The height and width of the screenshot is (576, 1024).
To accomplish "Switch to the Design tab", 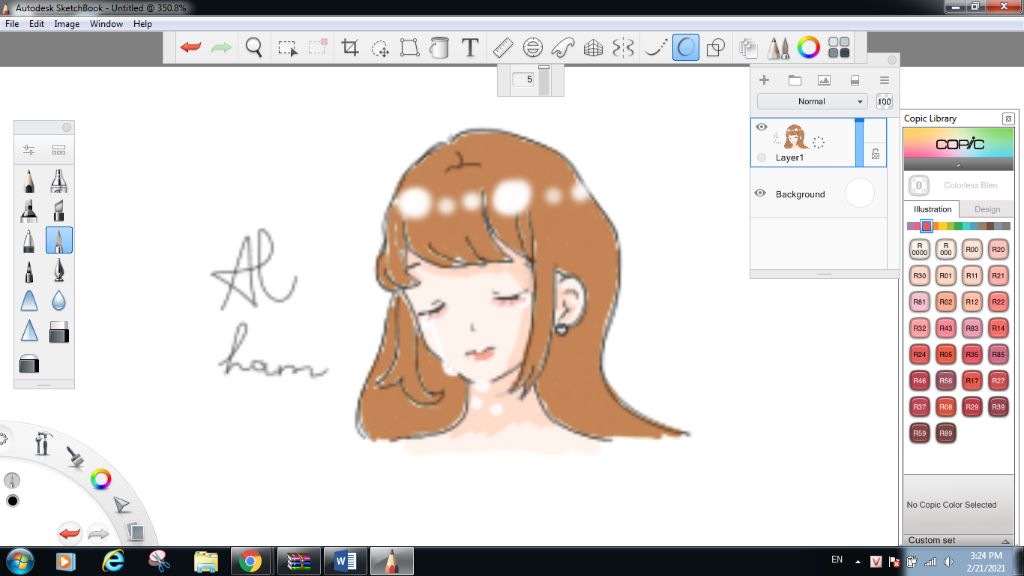I will pos(987,209).
